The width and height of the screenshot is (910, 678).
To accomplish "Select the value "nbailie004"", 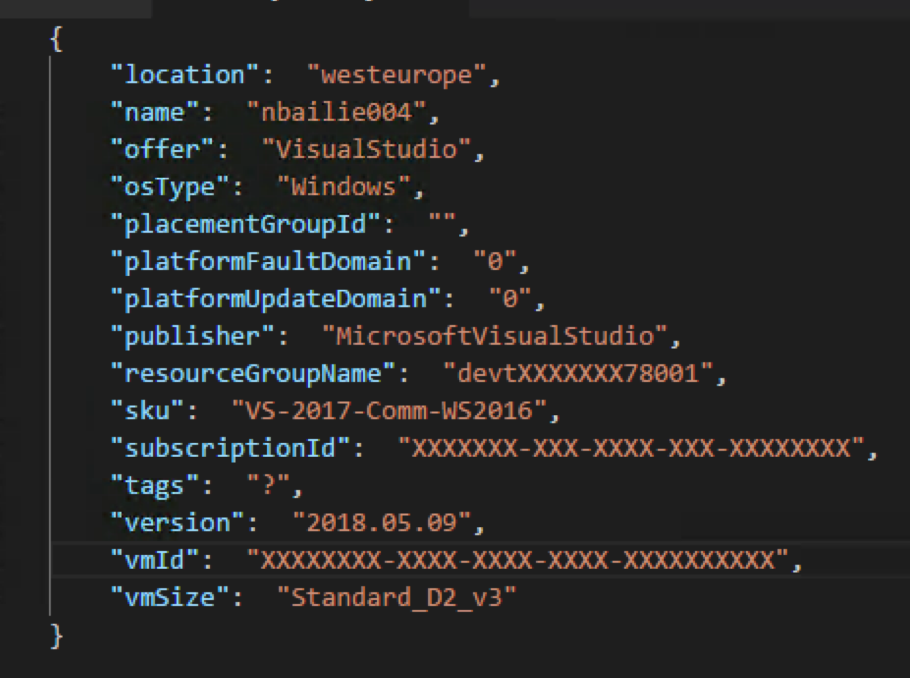I will [x=336, y=112].
